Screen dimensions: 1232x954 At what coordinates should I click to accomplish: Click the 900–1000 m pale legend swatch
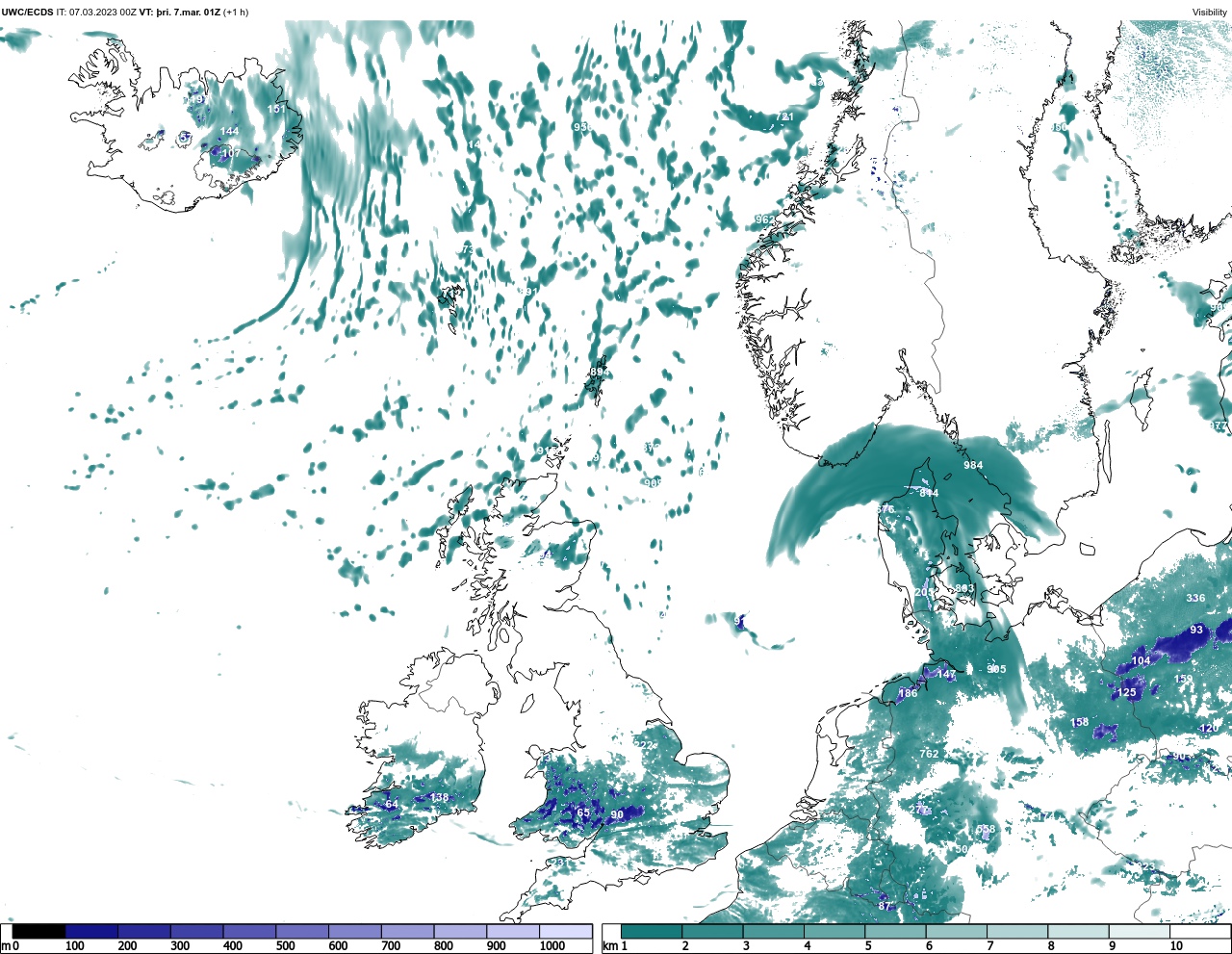(x=513, y=932)
